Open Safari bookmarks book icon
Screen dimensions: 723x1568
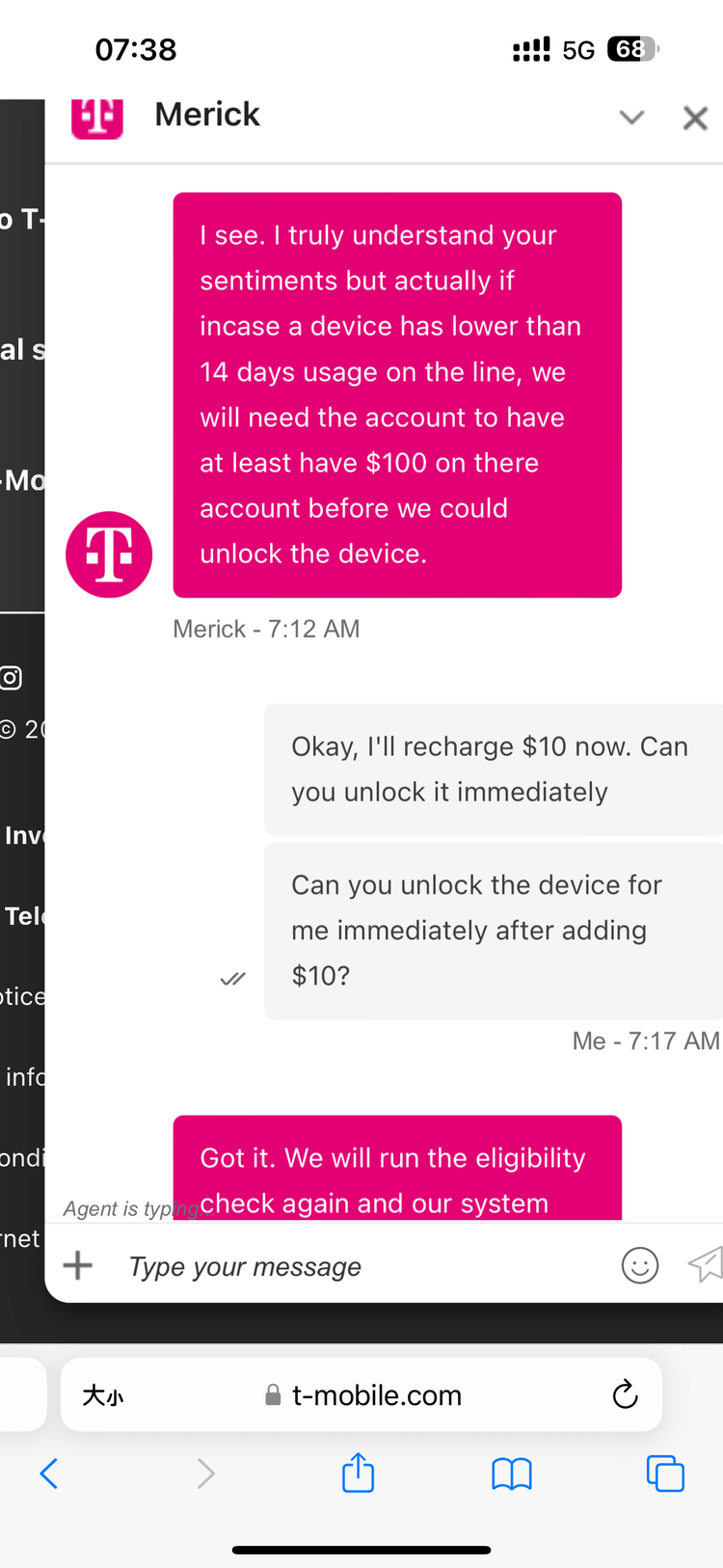pyautogui.click(x=512, y=1474)
